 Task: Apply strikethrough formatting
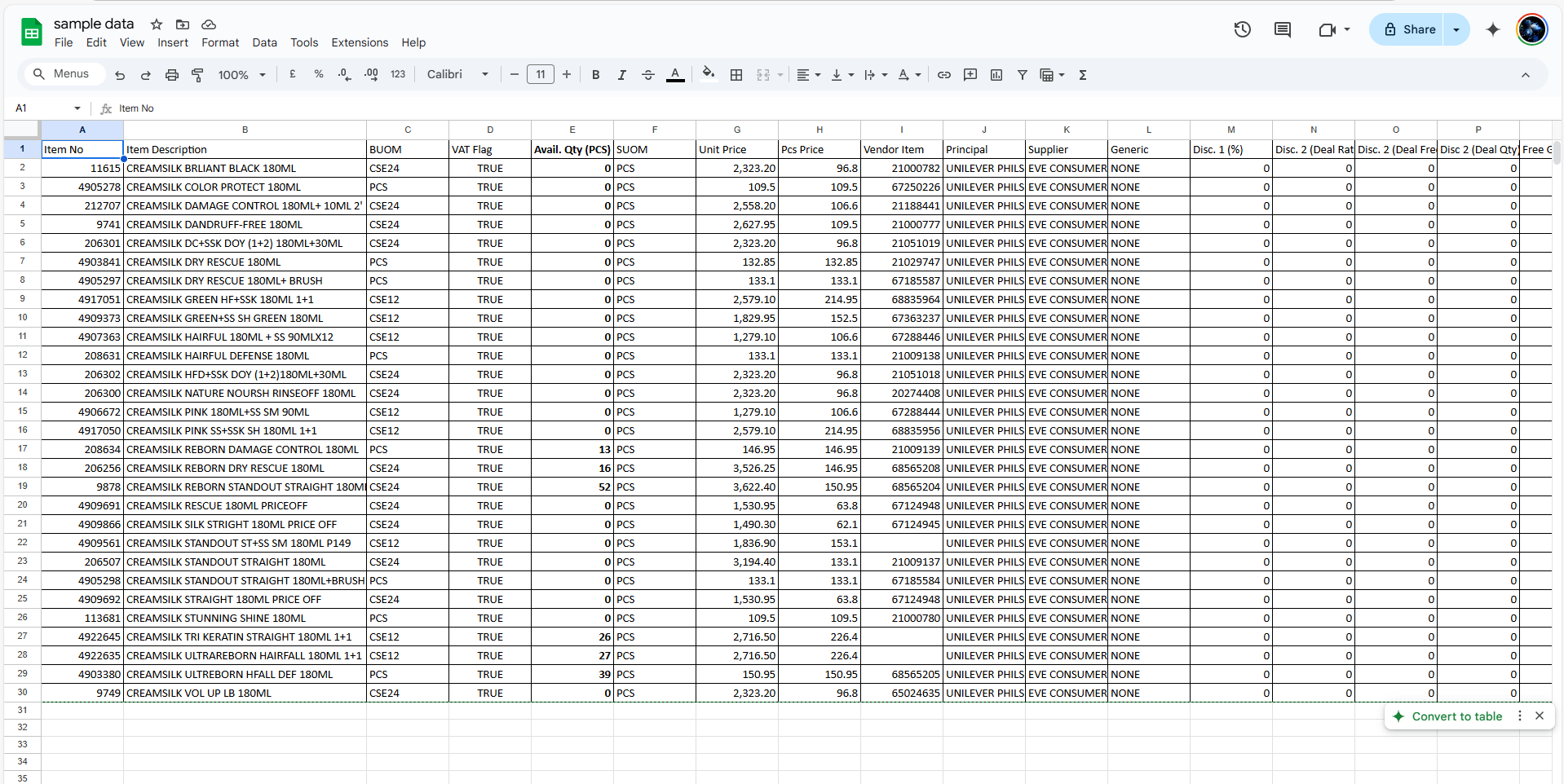pyautogui.click(x=648, y=75)
